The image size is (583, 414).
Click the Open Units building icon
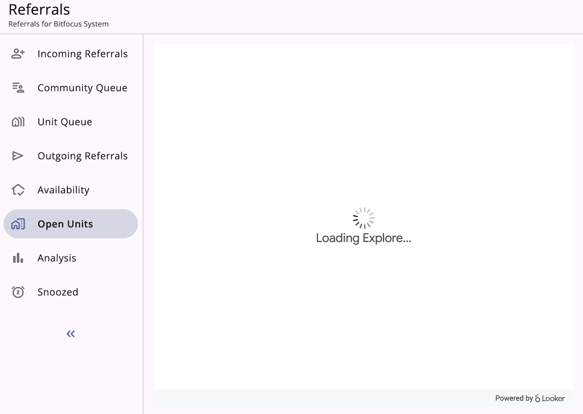(18, 224)
